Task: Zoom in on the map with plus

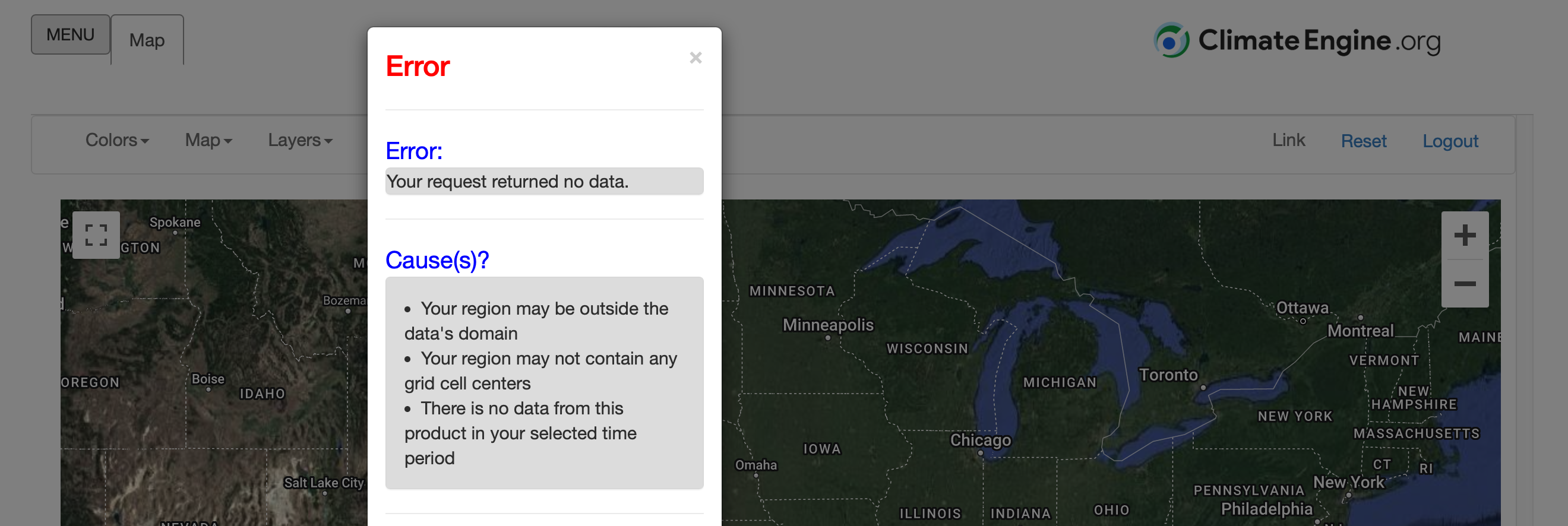Action: tap(1465, 235)
